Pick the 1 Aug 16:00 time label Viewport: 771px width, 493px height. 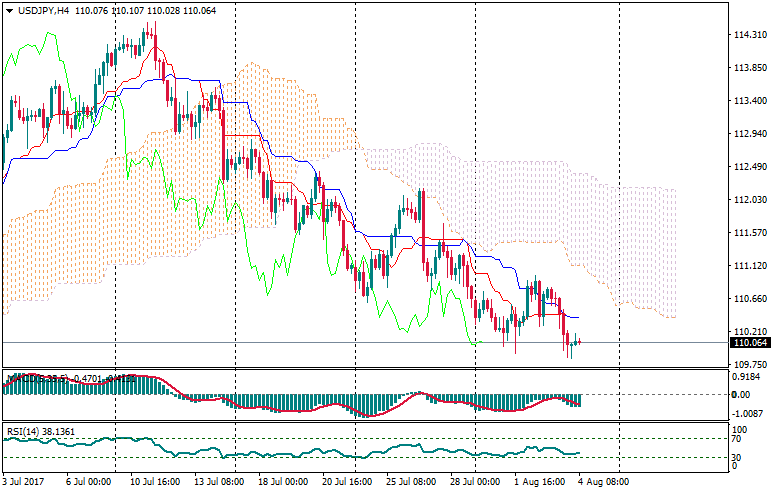538,482
